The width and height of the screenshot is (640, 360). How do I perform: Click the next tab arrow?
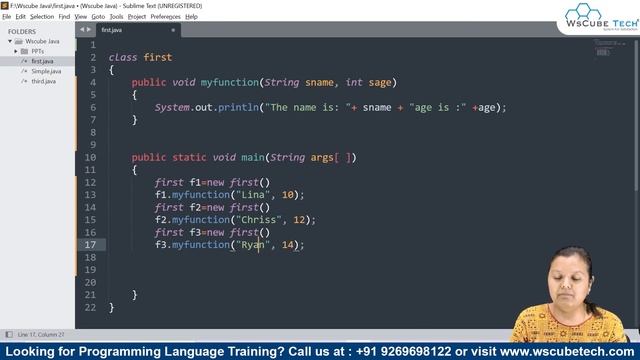pos(89,29)
